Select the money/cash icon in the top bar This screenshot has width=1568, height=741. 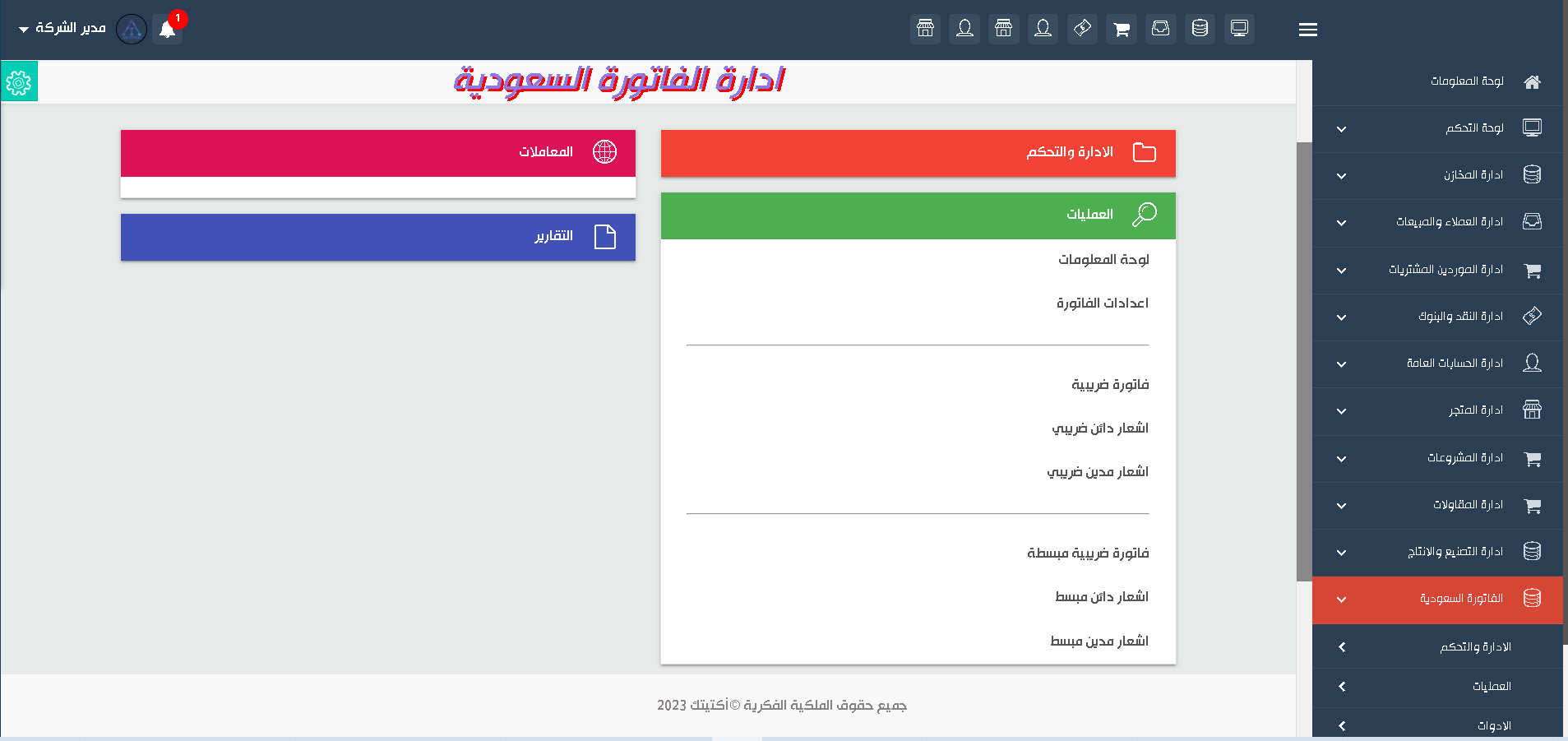coord(1081,29)
